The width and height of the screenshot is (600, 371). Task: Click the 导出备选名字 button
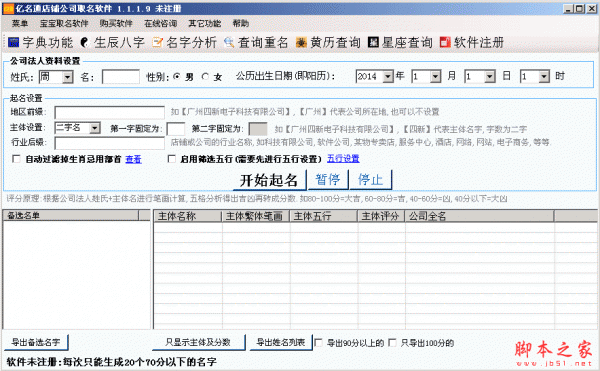(36, 342)
